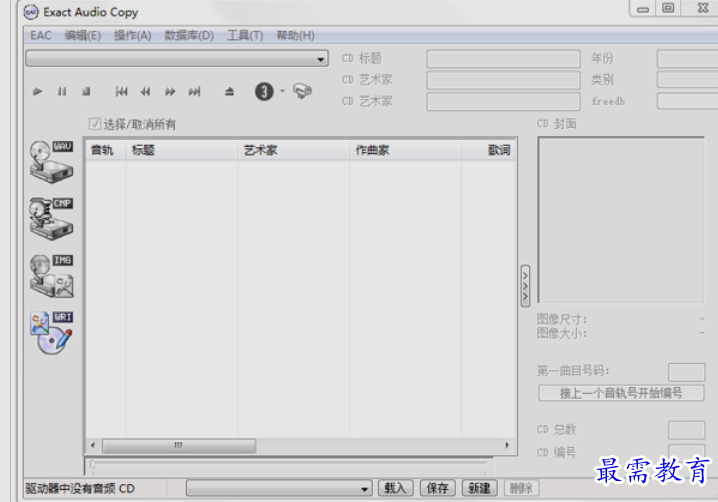Screen dimensions: 718x502
Task: Click the 类别 input field
Action: (687, 80)
